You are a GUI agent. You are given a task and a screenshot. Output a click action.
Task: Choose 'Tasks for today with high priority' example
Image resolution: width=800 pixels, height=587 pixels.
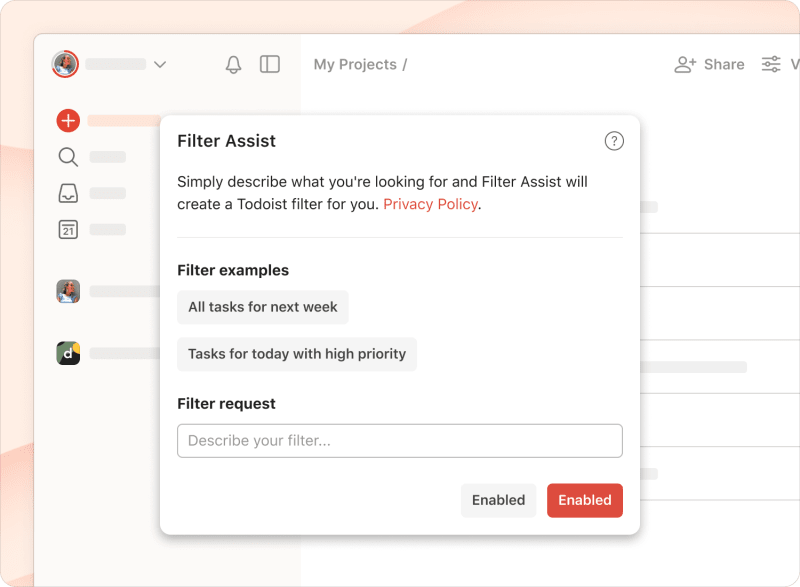click(296, 354)
